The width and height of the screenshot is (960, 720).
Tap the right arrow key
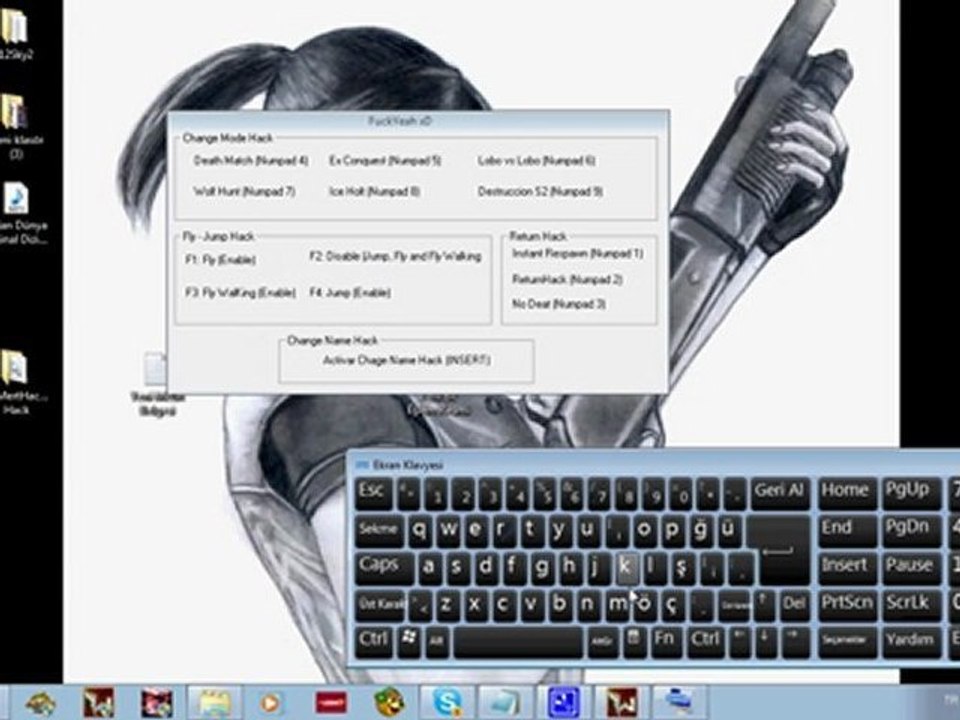(x=795, y=641)
